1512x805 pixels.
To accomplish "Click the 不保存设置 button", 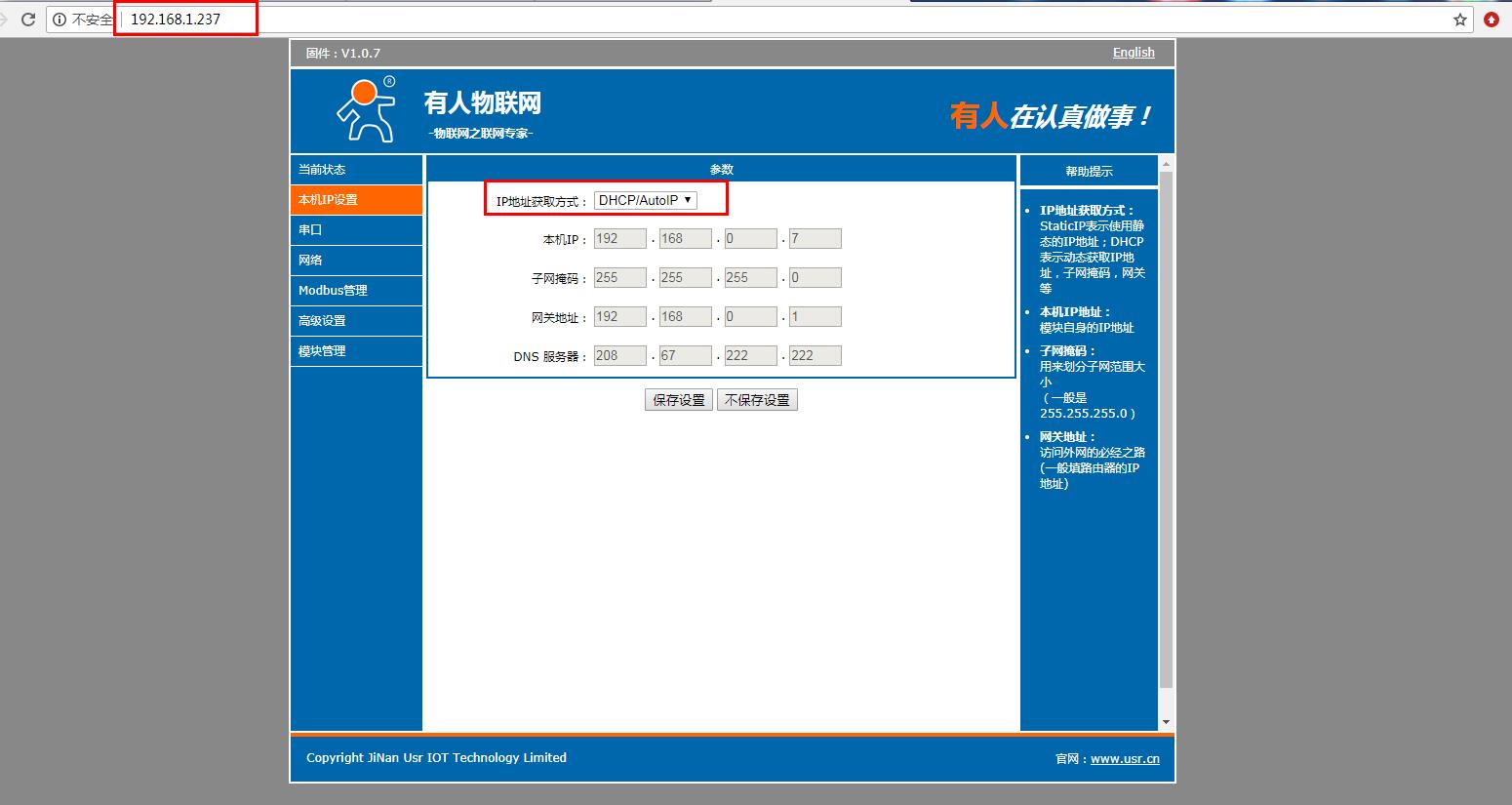I will 757,400.
